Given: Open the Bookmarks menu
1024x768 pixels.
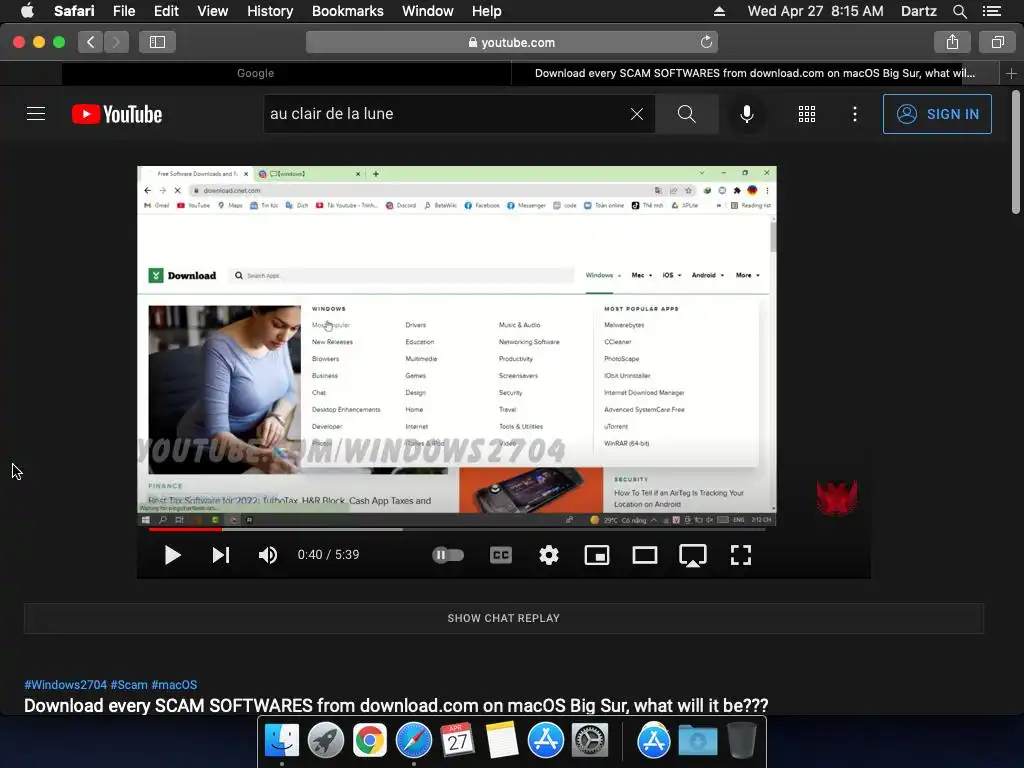Looking at the screenshot, I should [347, 11].
